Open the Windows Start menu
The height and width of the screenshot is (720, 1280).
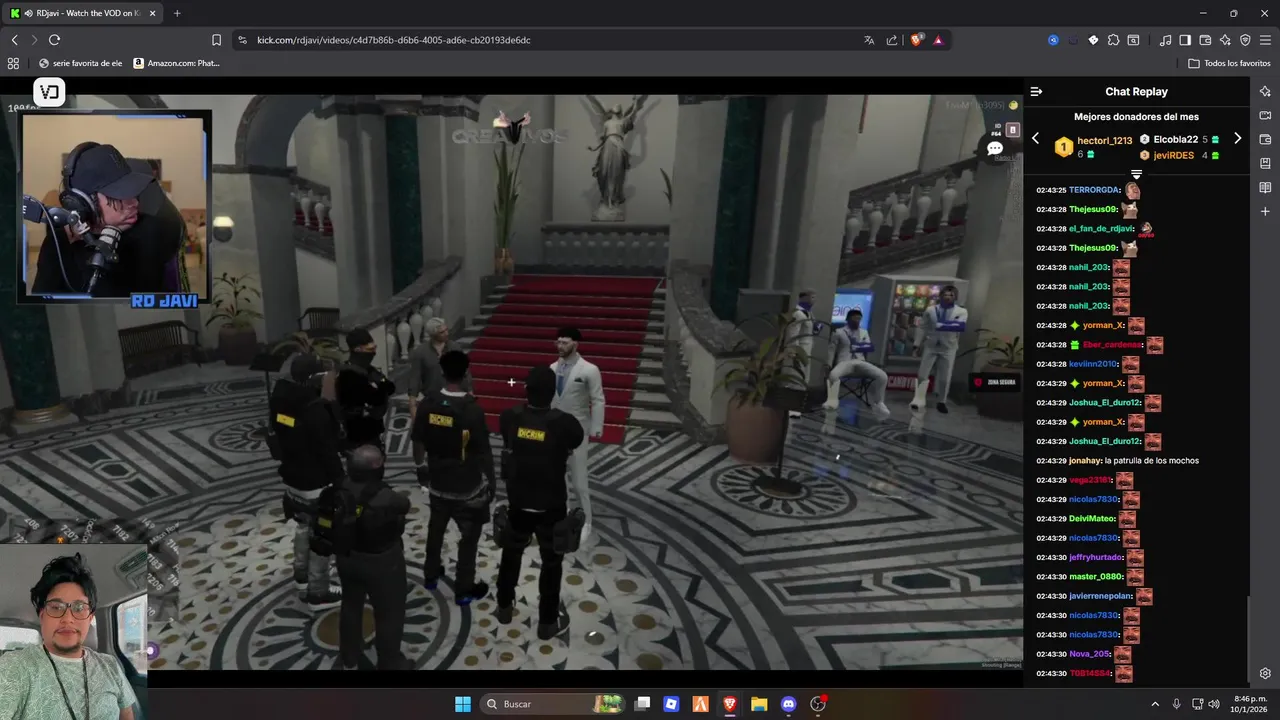coord(463,704)
